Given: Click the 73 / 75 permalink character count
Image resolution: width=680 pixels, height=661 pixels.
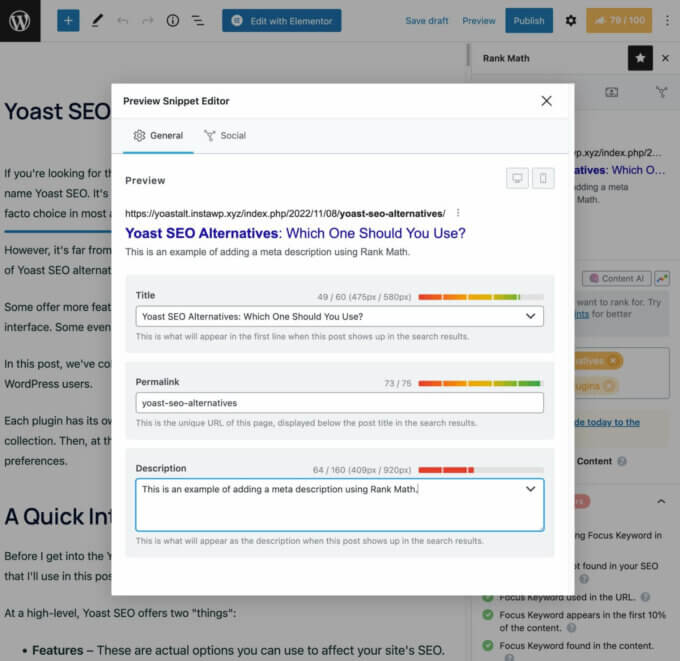Looking at the screenshot, I should (x=398, y=383).
